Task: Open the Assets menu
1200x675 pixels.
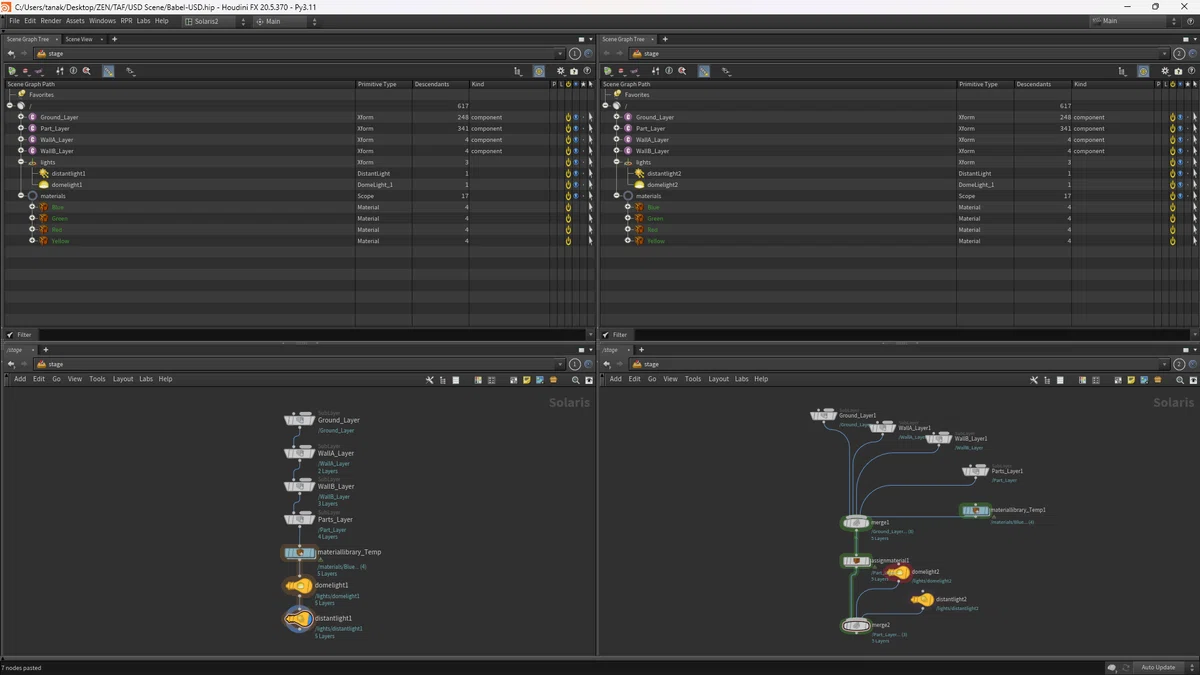Action: (x=75, y=21)
